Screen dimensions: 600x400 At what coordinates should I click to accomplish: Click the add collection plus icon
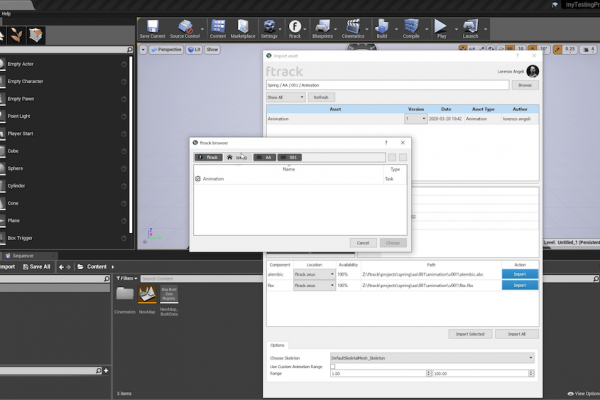[106, 371]
